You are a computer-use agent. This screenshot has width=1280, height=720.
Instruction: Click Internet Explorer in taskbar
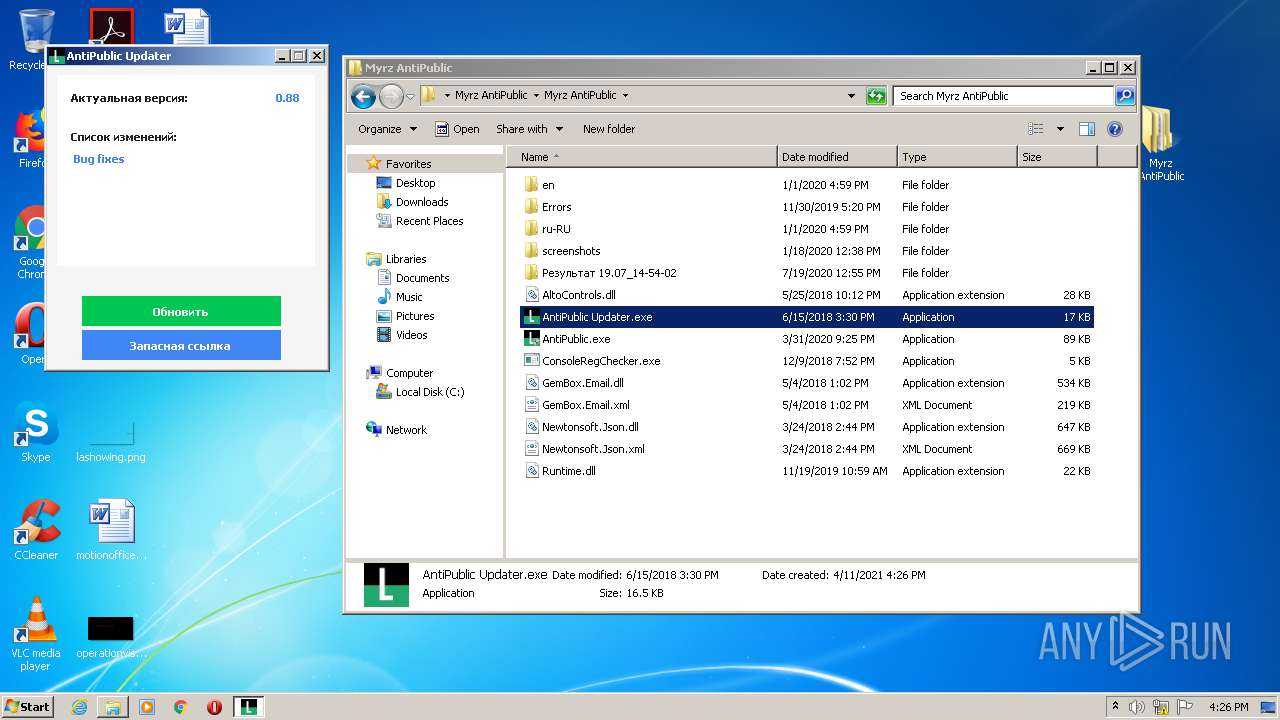(x=79, y=707)
